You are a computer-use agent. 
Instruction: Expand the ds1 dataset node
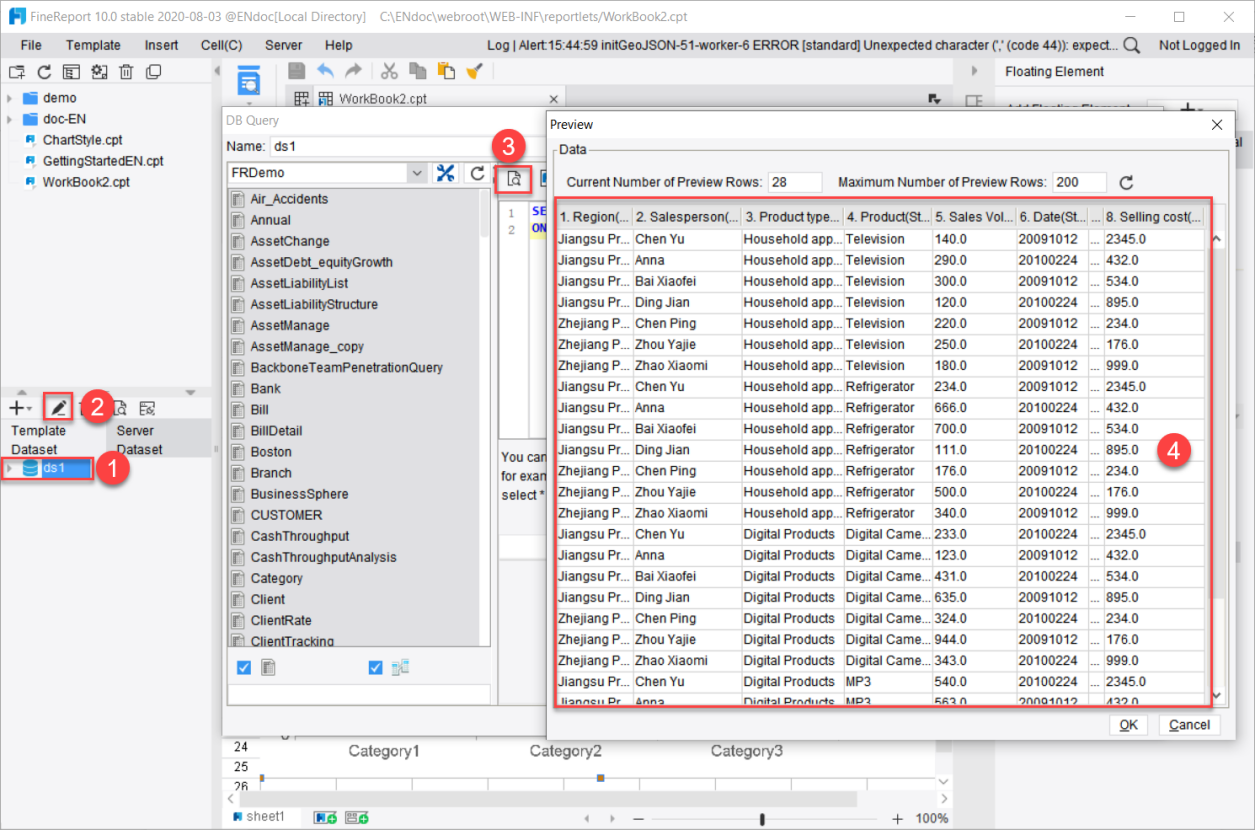pyautogui.click(x=10, y=468)
